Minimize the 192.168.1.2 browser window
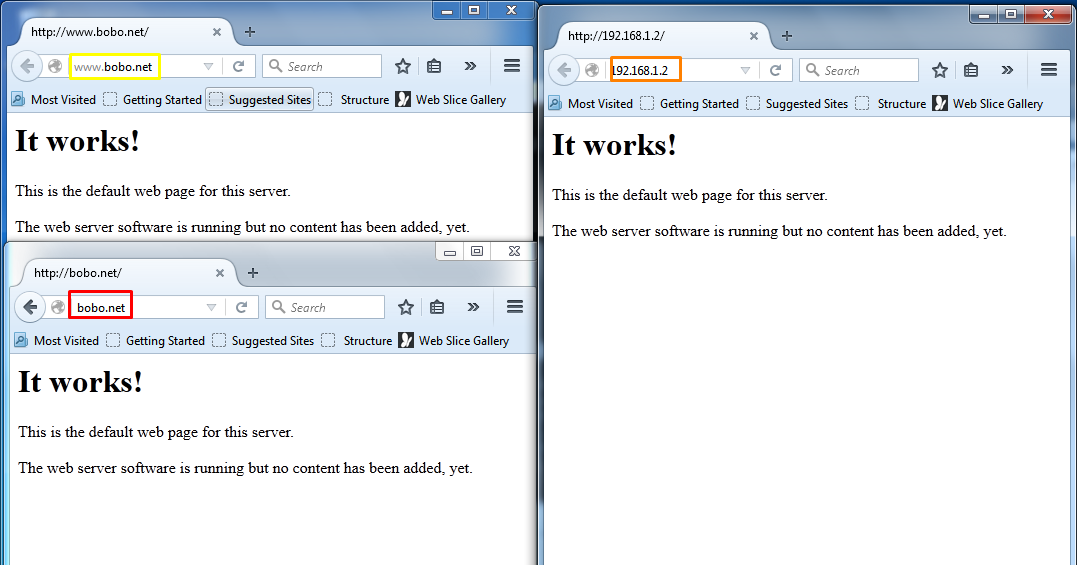The height and width of the screenshot is (565, 1077). [x=984, y=14]
